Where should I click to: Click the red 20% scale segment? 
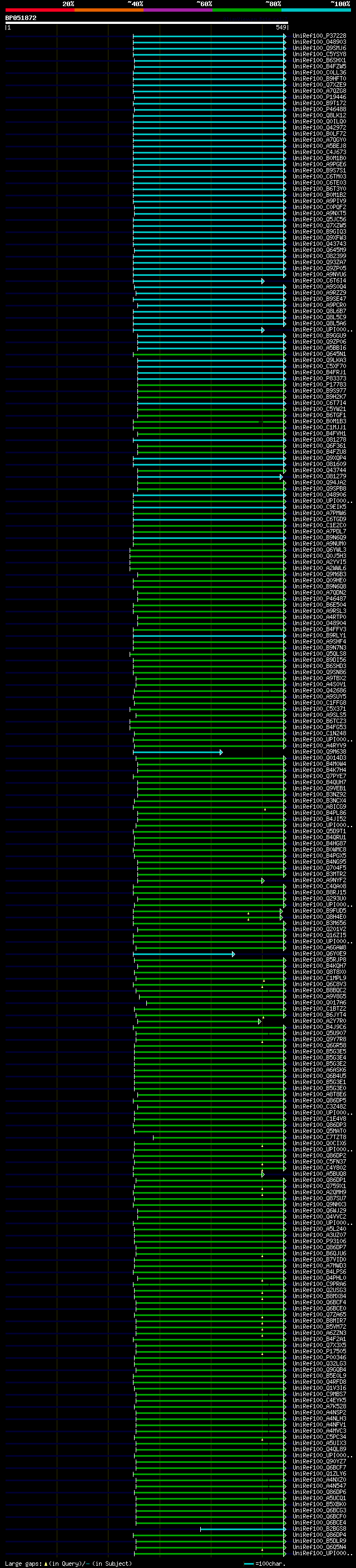(39, 11)
